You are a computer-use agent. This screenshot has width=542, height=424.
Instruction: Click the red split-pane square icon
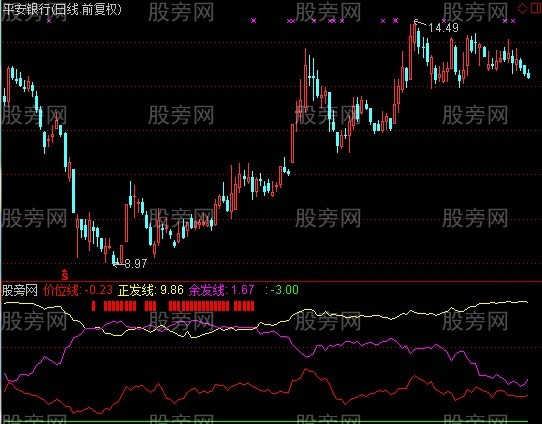point(535,8)
